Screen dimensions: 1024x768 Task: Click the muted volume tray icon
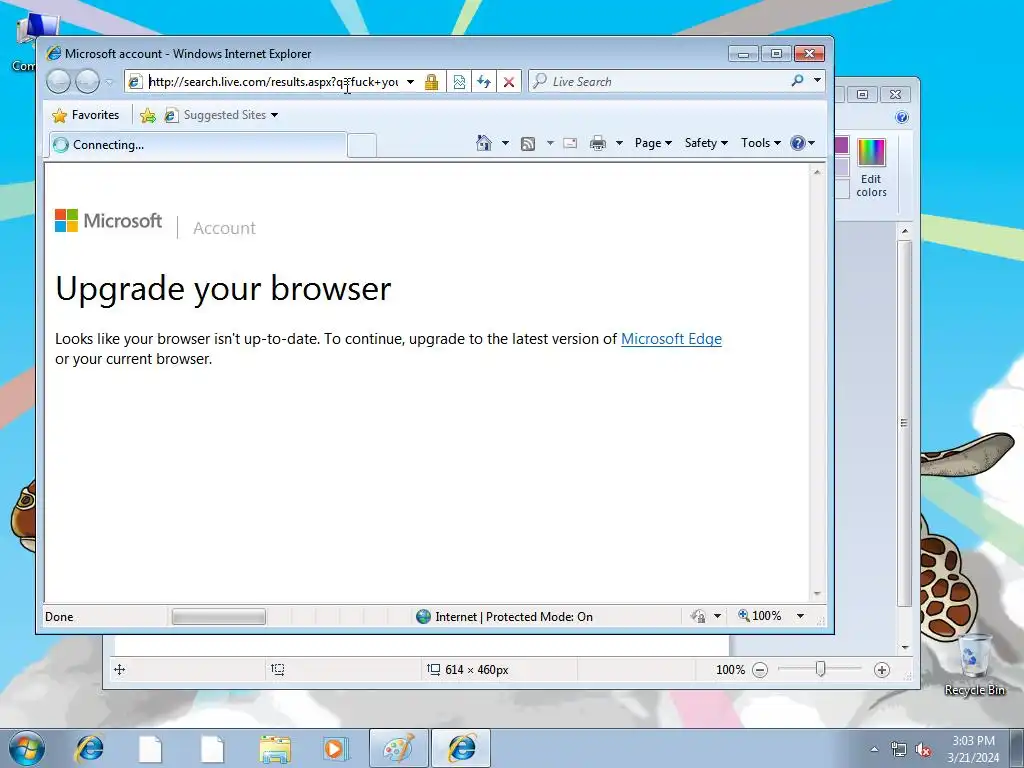(923, 750)
